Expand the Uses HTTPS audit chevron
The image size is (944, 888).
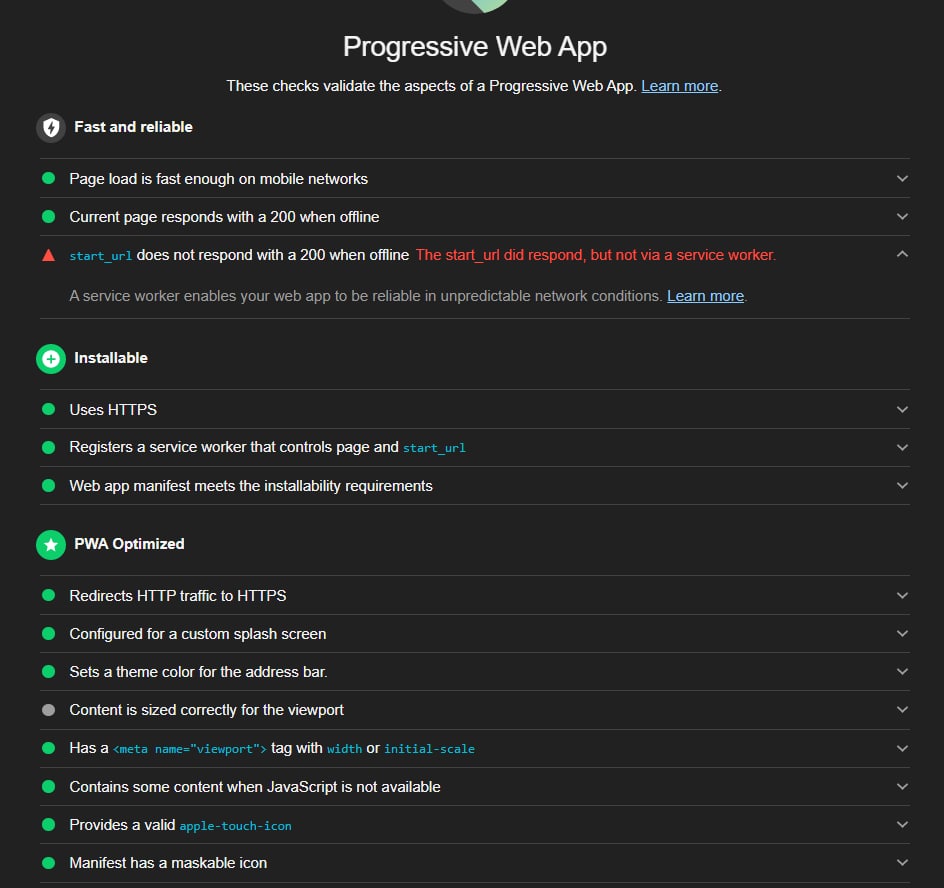point(902,409)
